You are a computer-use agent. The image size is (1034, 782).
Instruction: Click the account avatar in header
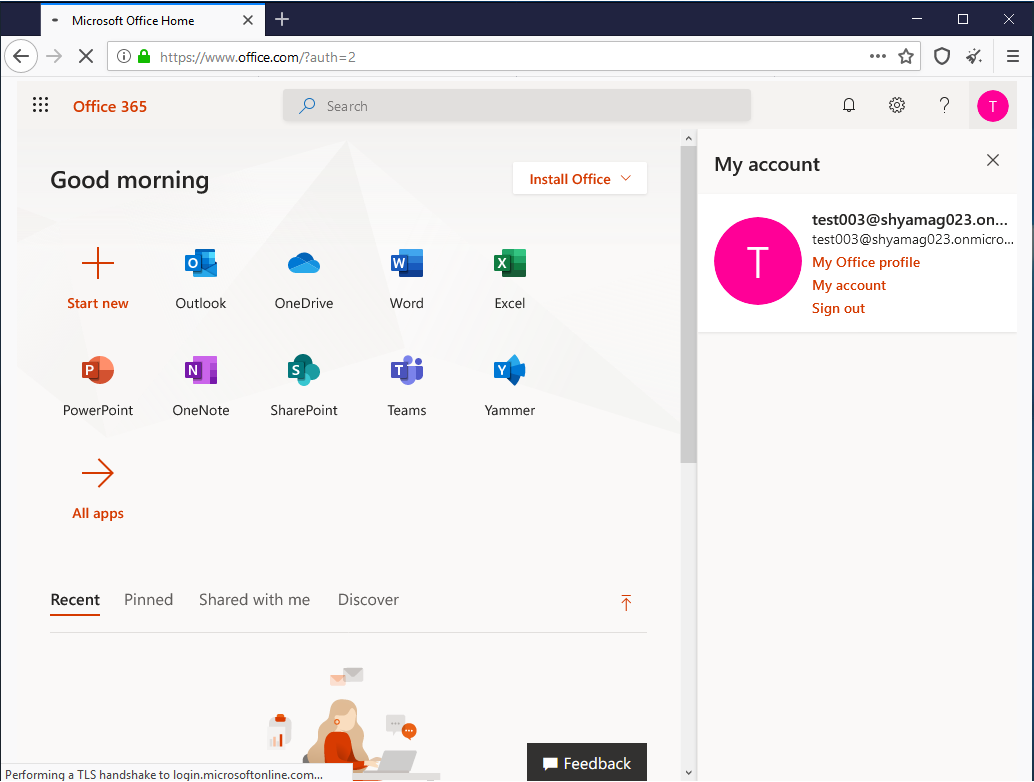point(992,105)
